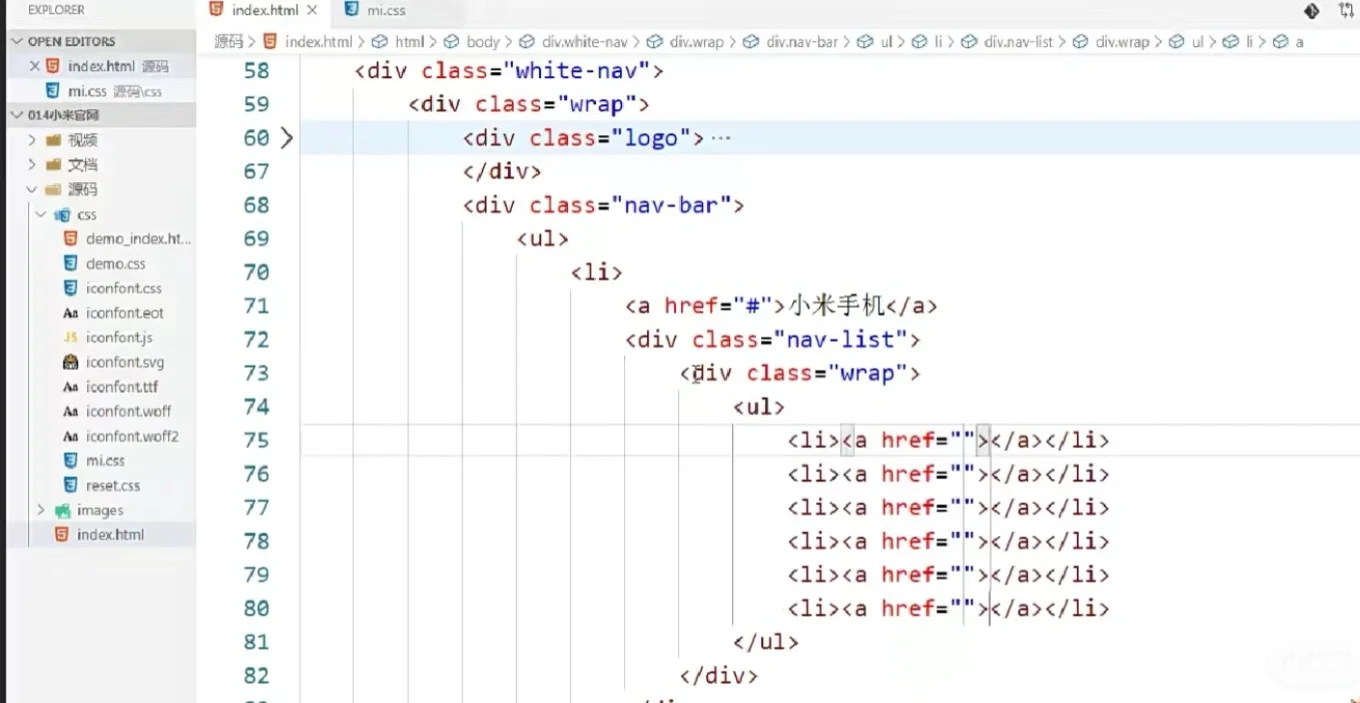Click line number 58 in the gutter
Image resolution: width=1360 pixels, height=703 pixels.
tap(257, 71)
